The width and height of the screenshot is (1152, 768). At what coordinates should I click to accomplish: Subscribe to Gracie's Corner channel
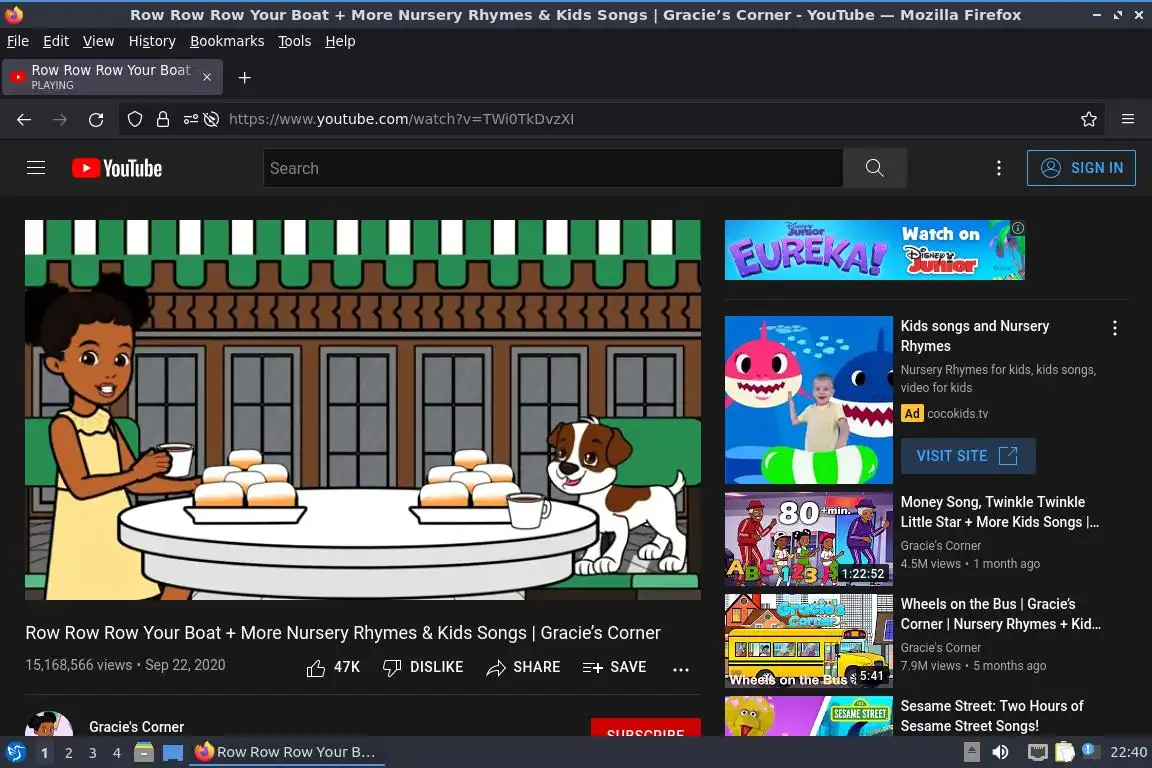pyautogui.click(x=645, y=728)
